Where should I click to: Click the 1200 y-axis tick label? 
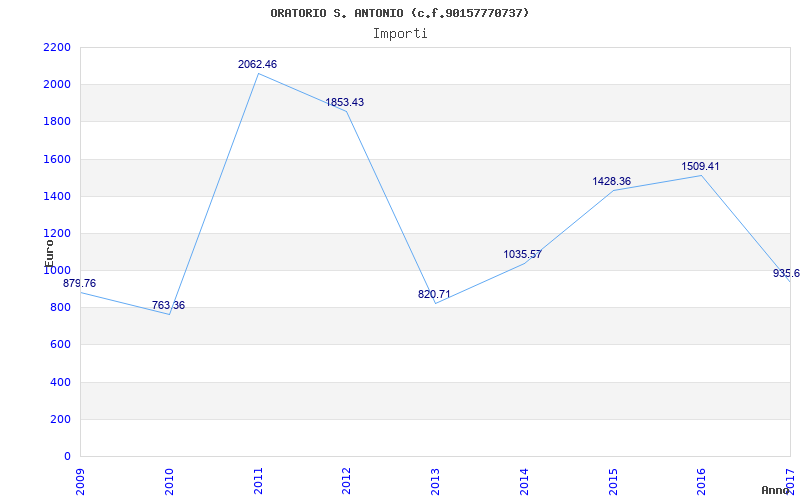click(x=57, y=234)
